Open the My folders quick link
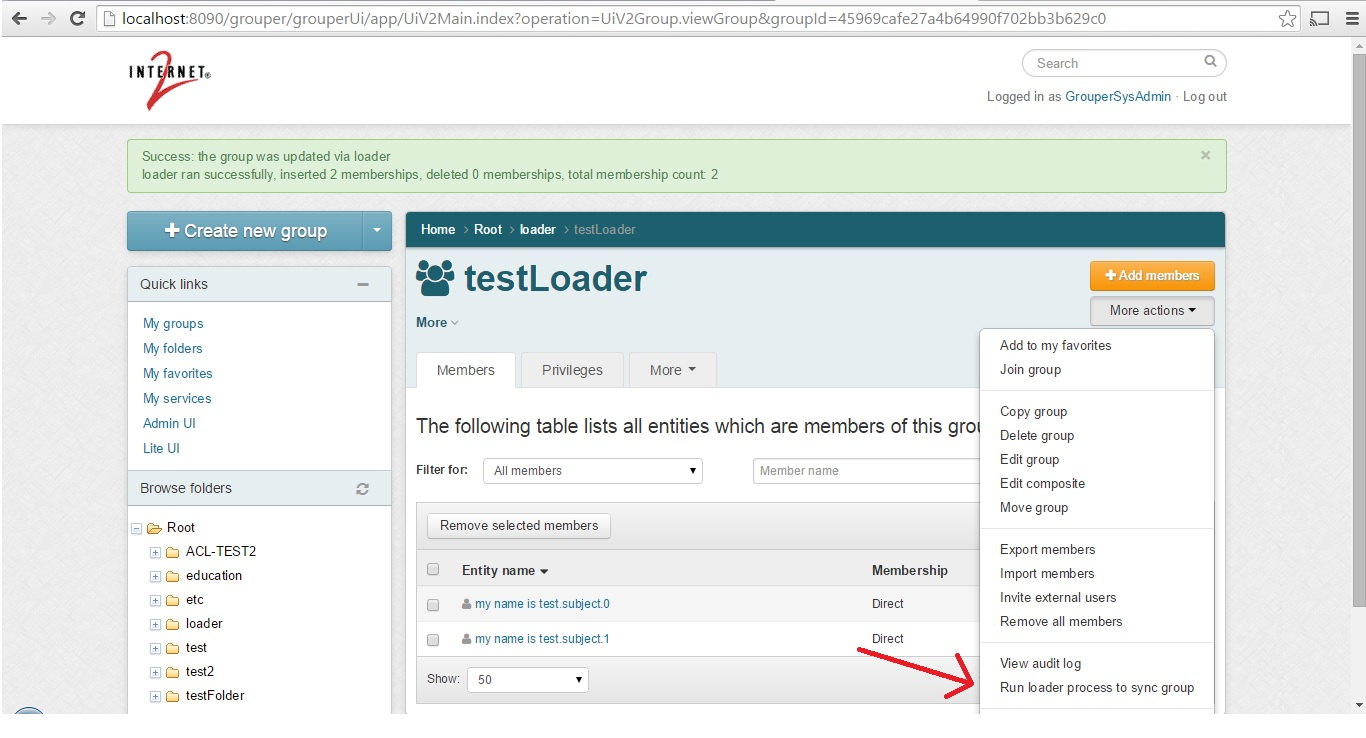The width and height of the screenshot is (1366, 738). (x=172, y=349)
